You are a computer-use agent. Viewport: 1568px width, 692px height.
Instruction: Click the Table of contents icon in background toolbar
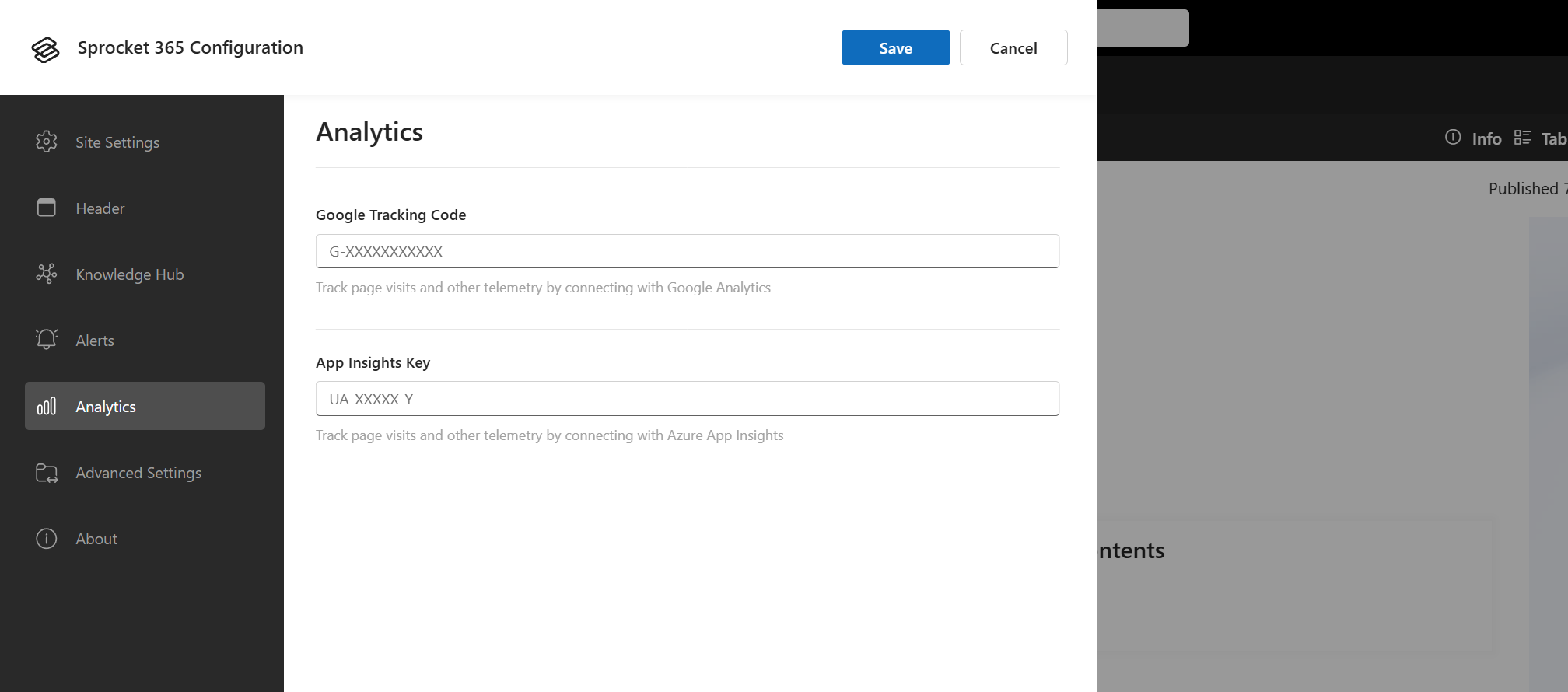tap(1522, 138)
